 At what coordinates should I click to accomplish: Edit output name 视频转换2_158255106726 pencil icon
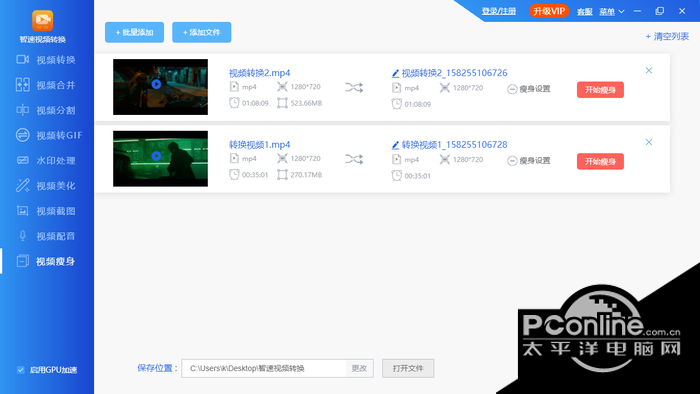pos(395,73)
